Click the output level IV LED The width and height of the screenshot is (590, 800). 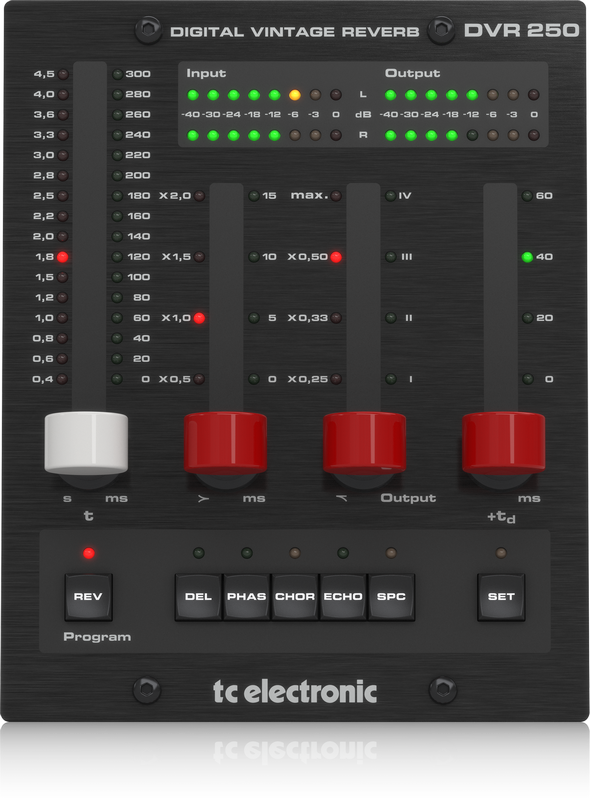point(390,196)
